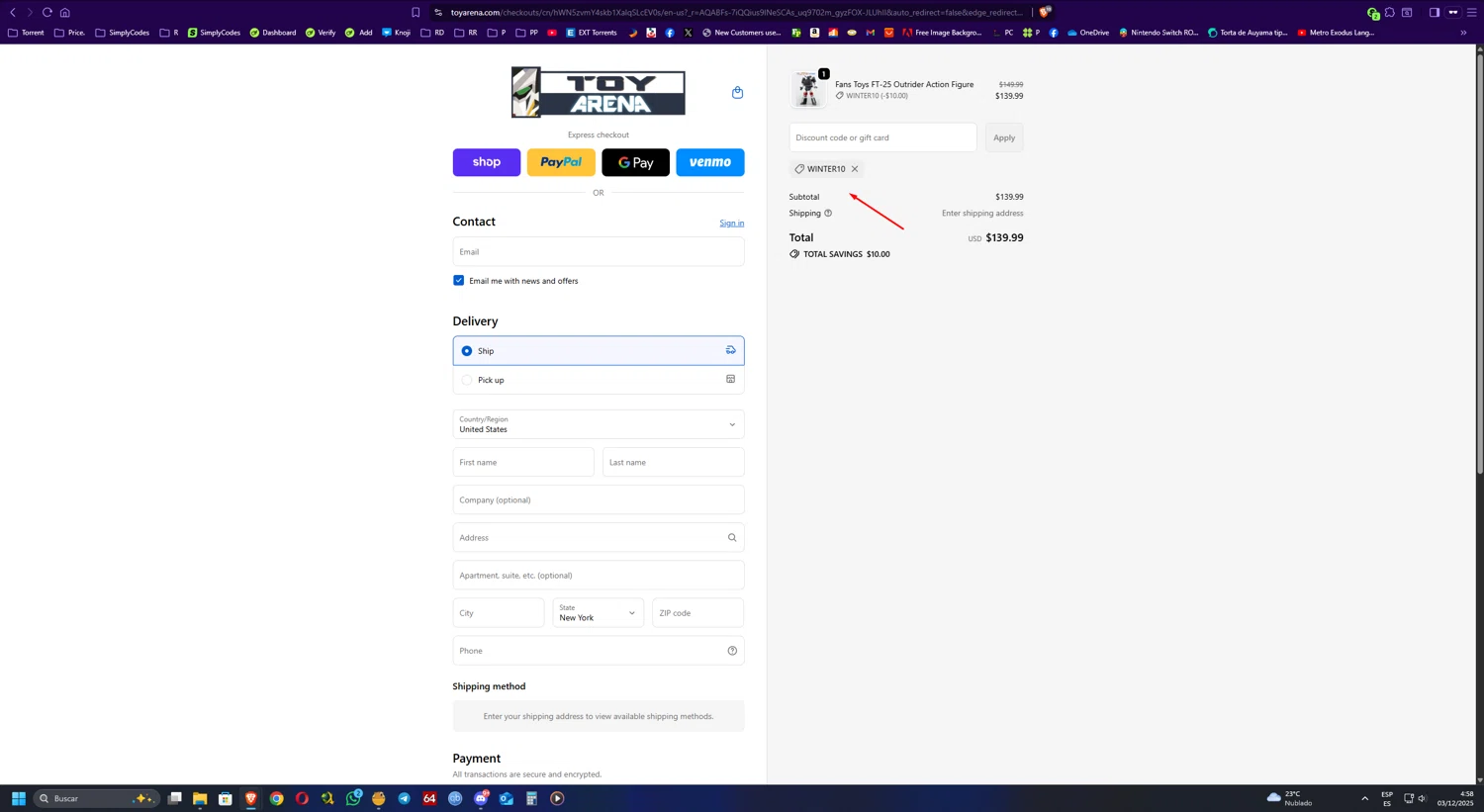Image resolution: width=1484 pixels, height=812 pixels.
Task: Focus the Last name field
Action: coord(674,463)
